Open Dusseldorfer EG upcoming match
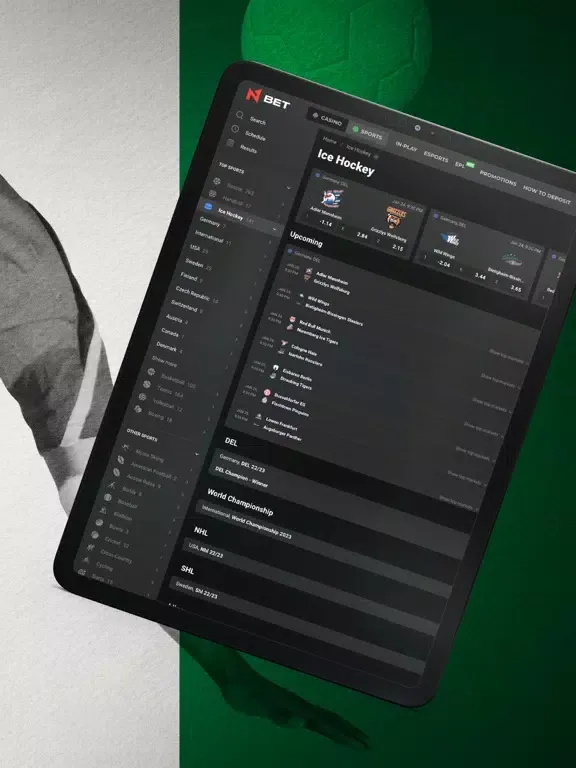The image size is (576, 768). [290, 400]
